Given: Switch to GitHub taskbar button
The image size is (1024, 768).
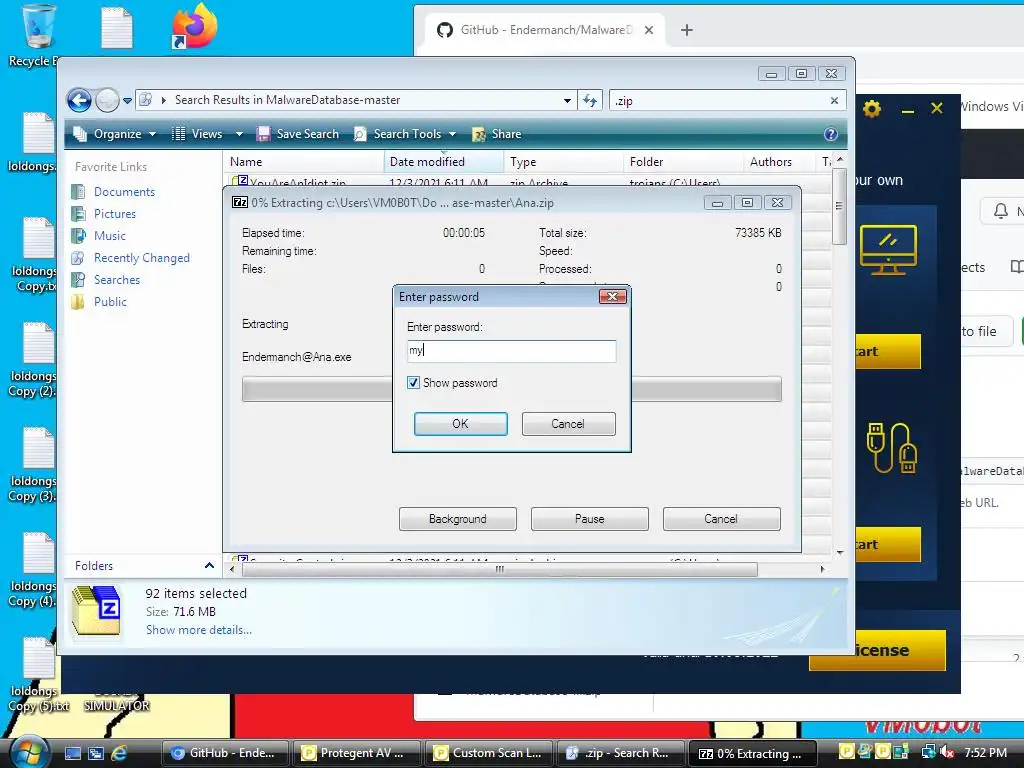Looking at the screenshot, I should coord(225,753).
